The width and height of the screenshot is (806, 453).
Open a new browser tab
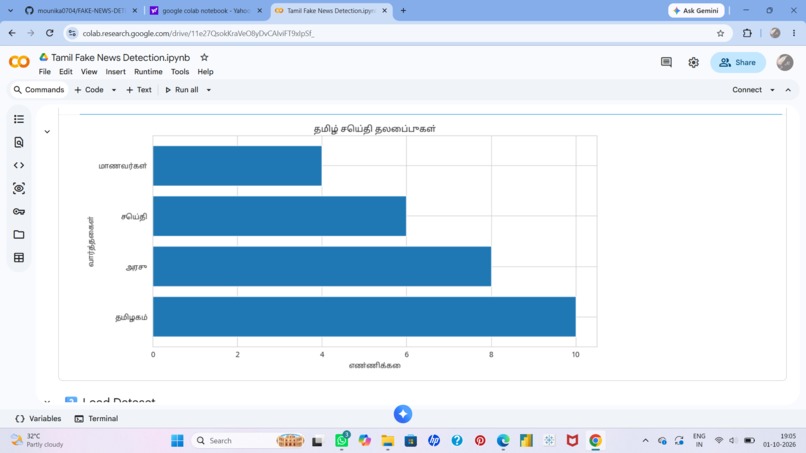click(403, 10)
